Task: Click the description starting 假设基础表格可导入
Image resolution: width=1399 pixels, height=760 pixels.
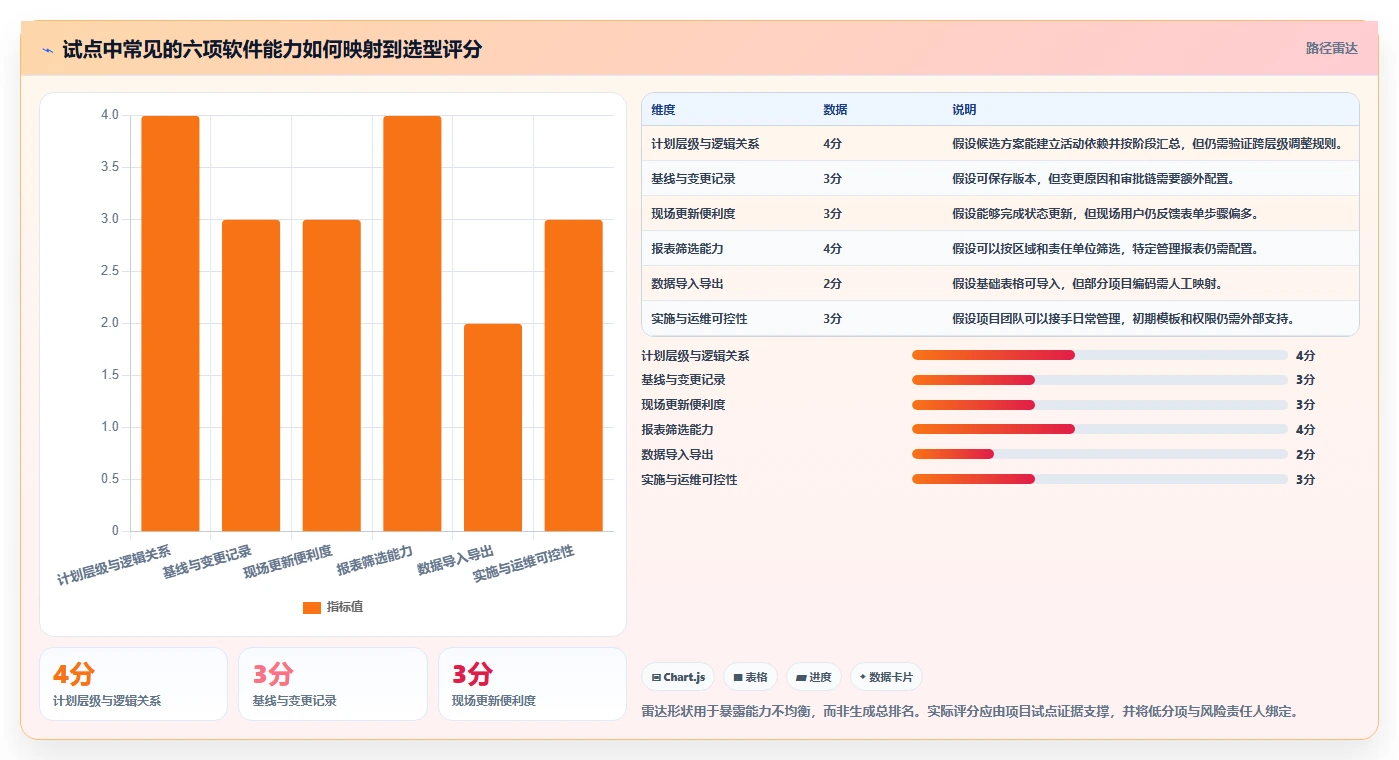Action: coord(1087,284)
